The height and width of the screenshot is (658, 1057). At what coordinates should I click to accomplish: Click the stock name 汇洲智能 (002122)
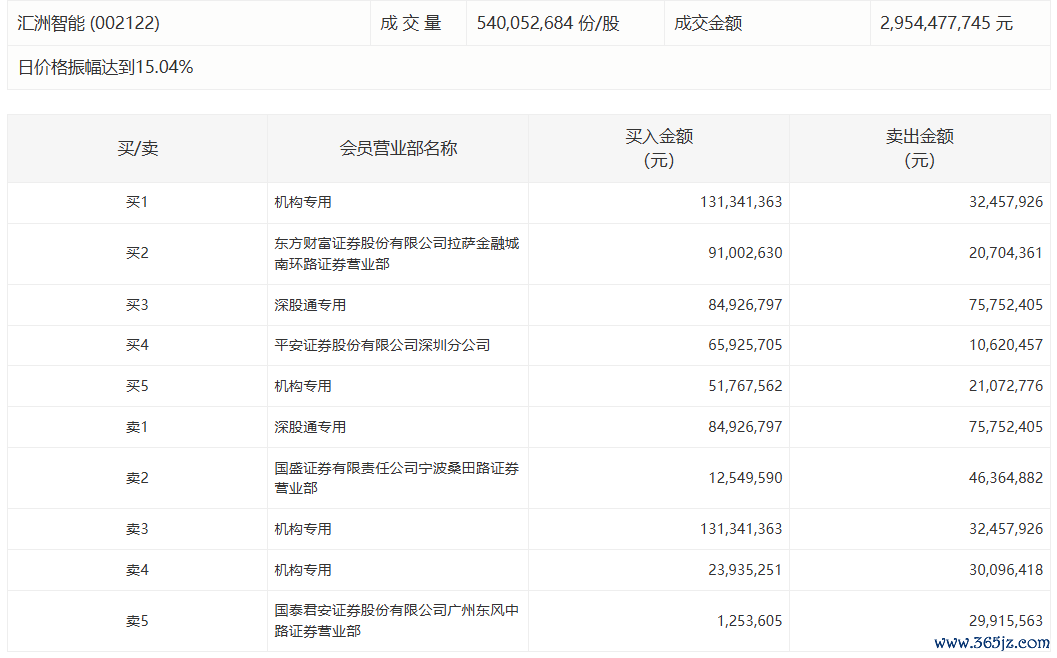pos(88,23)
